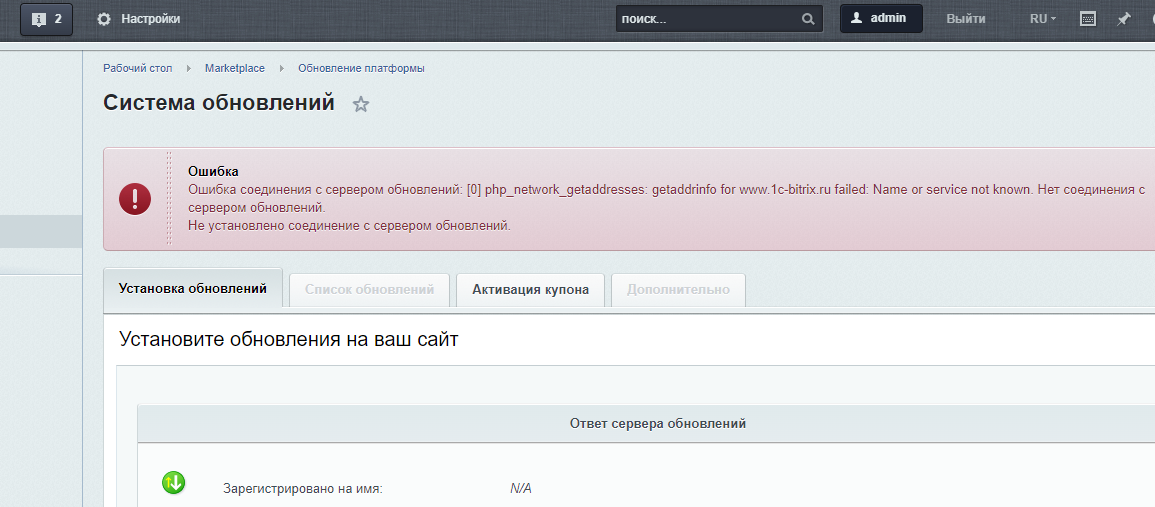The height and width of the screenshot is (507, 1155).
Task: Click the green update arrows icon
Action: (174, 483)
